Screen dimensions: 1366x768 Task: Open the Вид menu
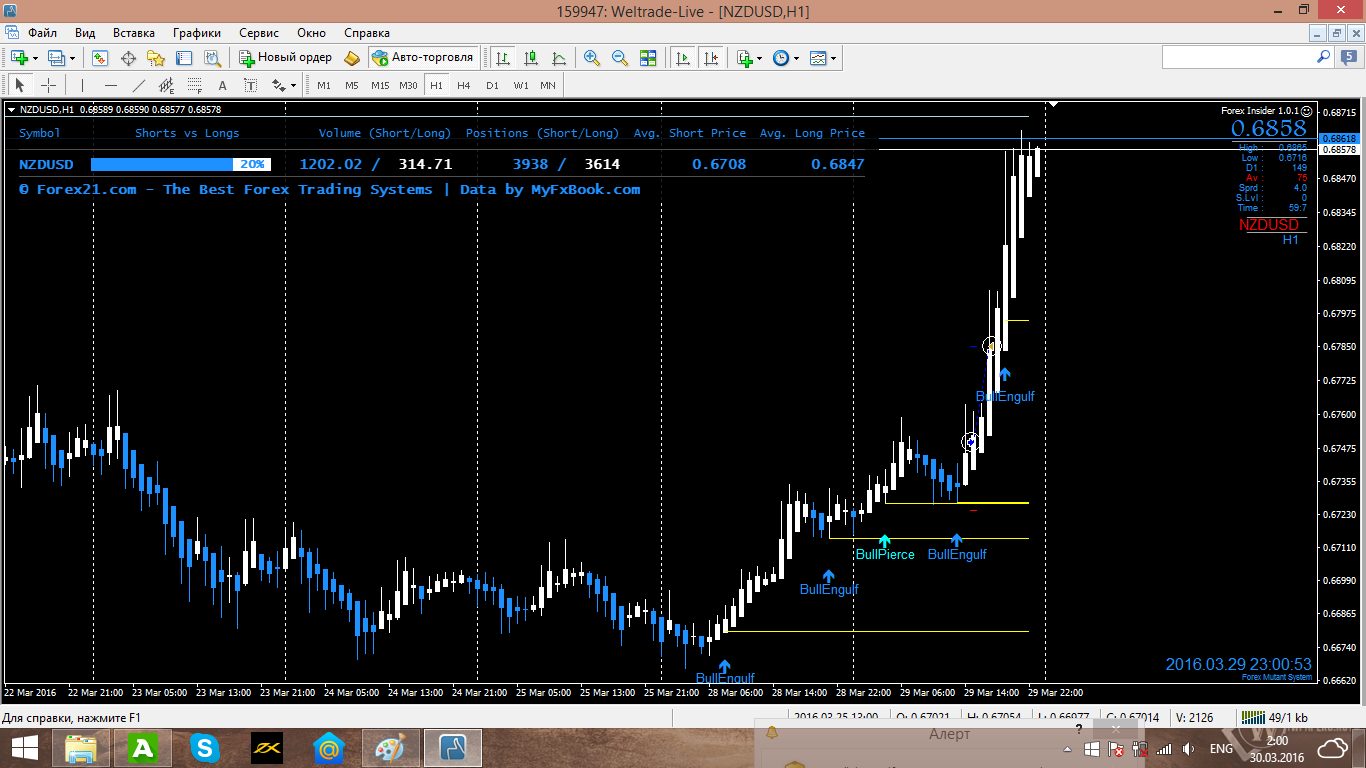pyautogui.click(x=86, y=33)
